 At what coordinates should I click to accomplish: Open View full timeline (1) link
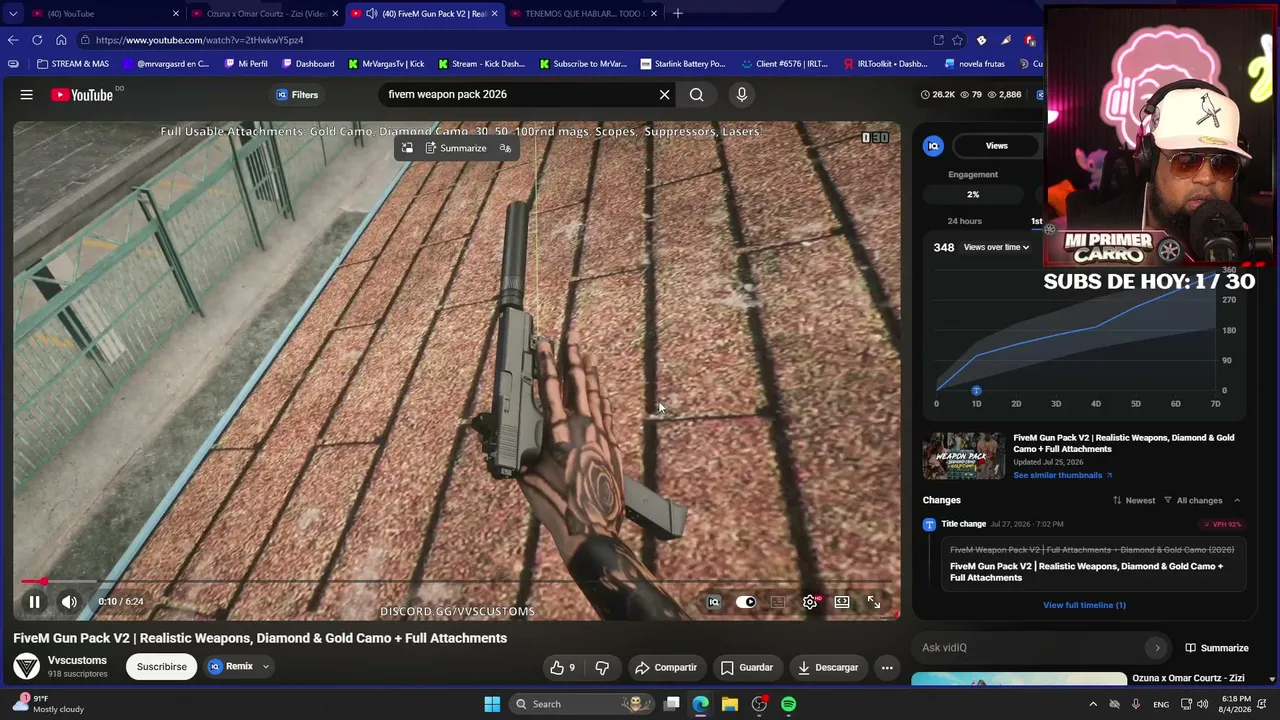pyautogui.click(x=1084, y=605)
